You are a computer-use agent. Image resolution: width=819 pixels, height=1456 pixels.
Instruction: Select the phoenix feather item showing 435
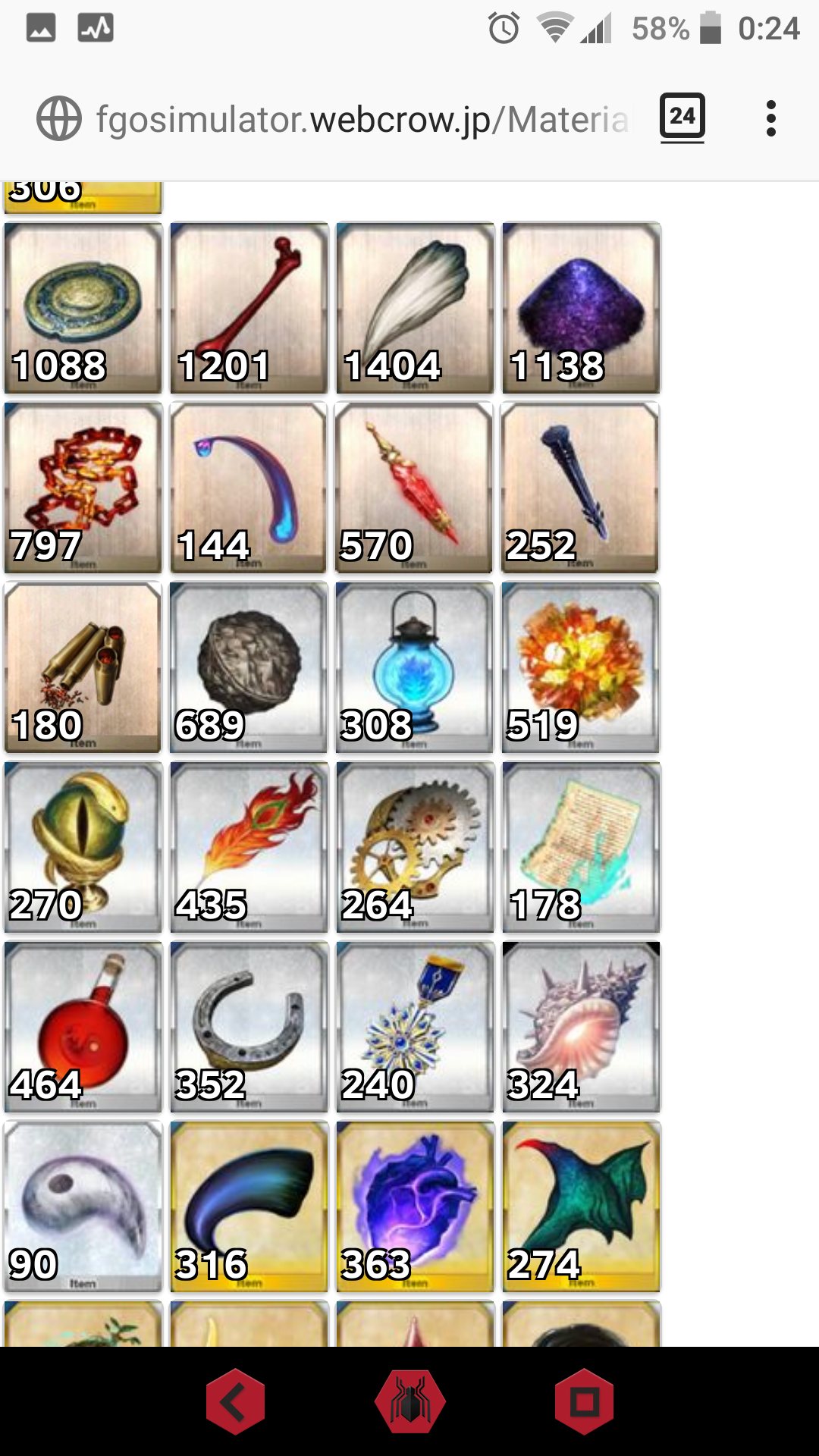pos(249,847)
